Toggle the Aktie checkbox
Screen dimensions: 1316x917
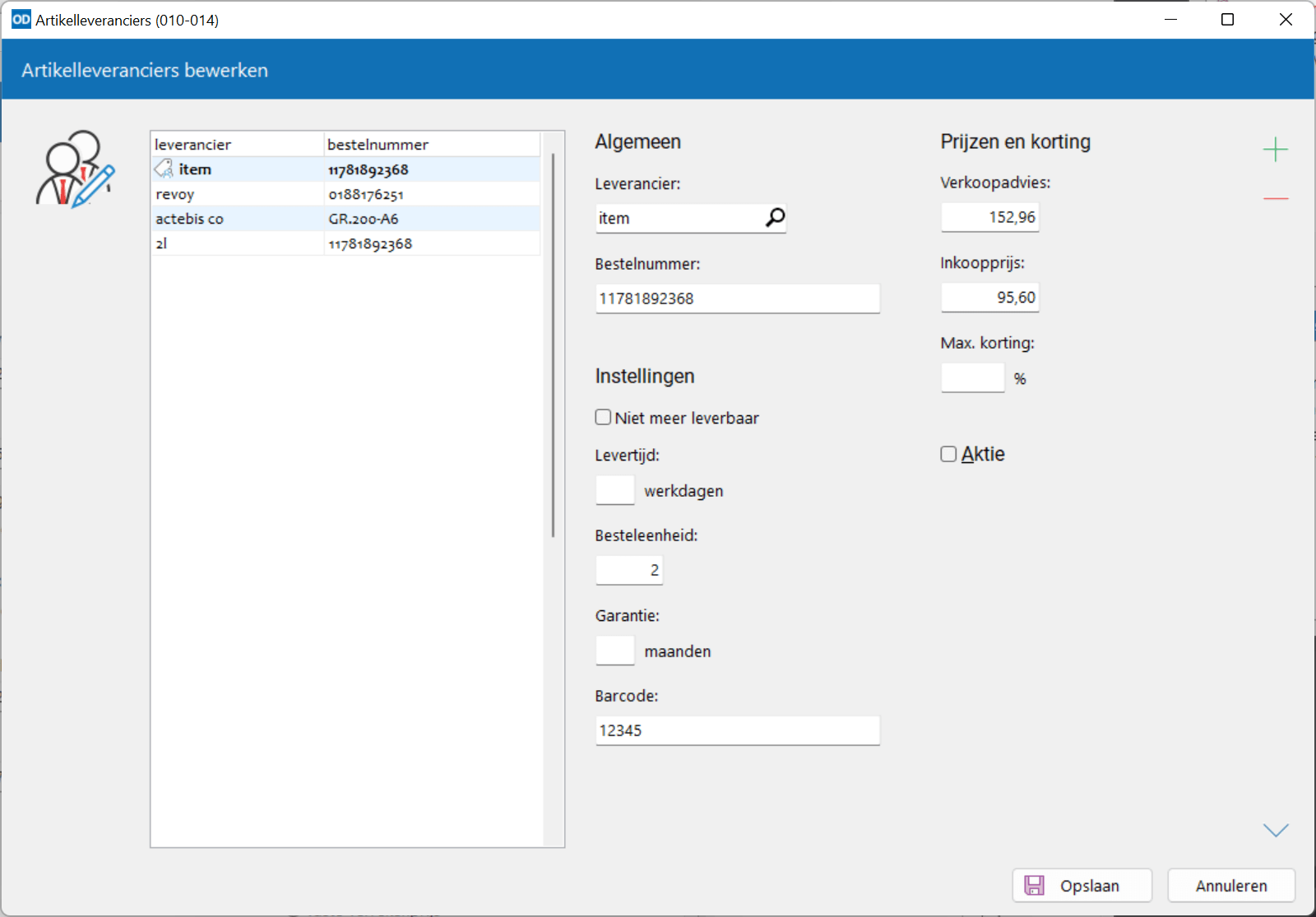coord(949,454)
